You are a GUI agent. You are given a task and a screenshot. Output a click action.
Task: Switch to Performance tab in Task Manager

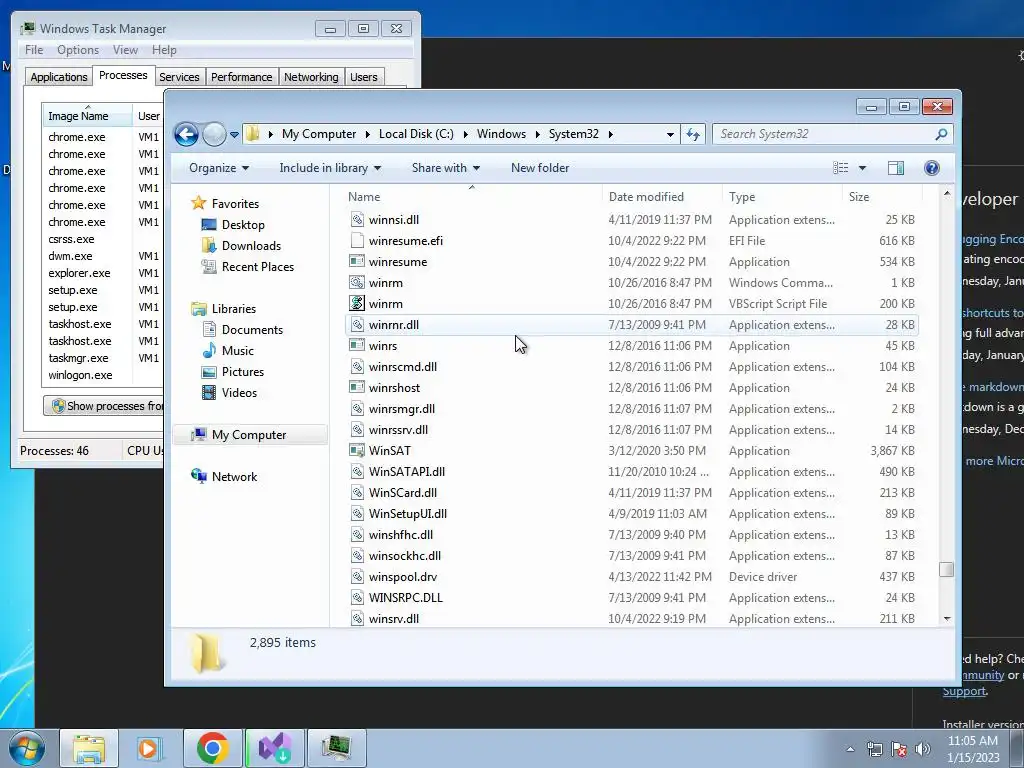point(241,77)
